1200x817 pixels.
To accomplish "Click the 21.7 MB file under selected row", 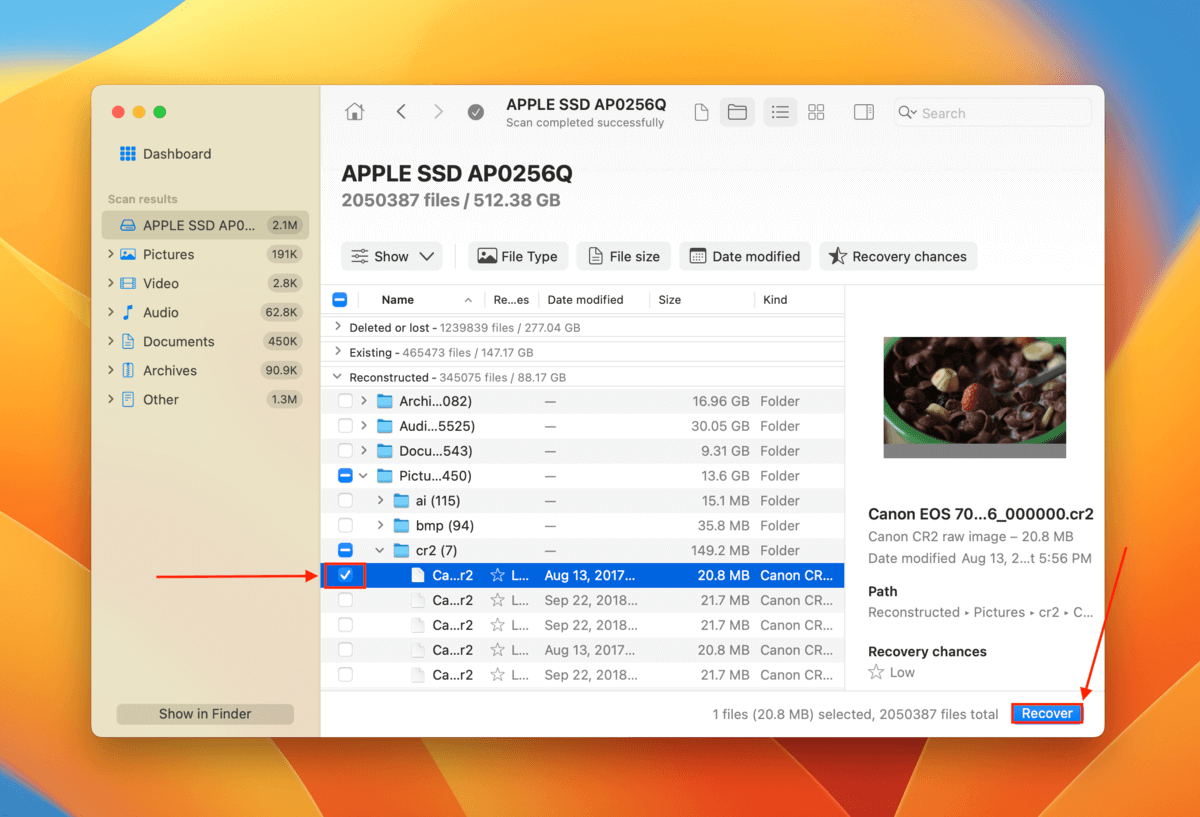I will (583, 600).
